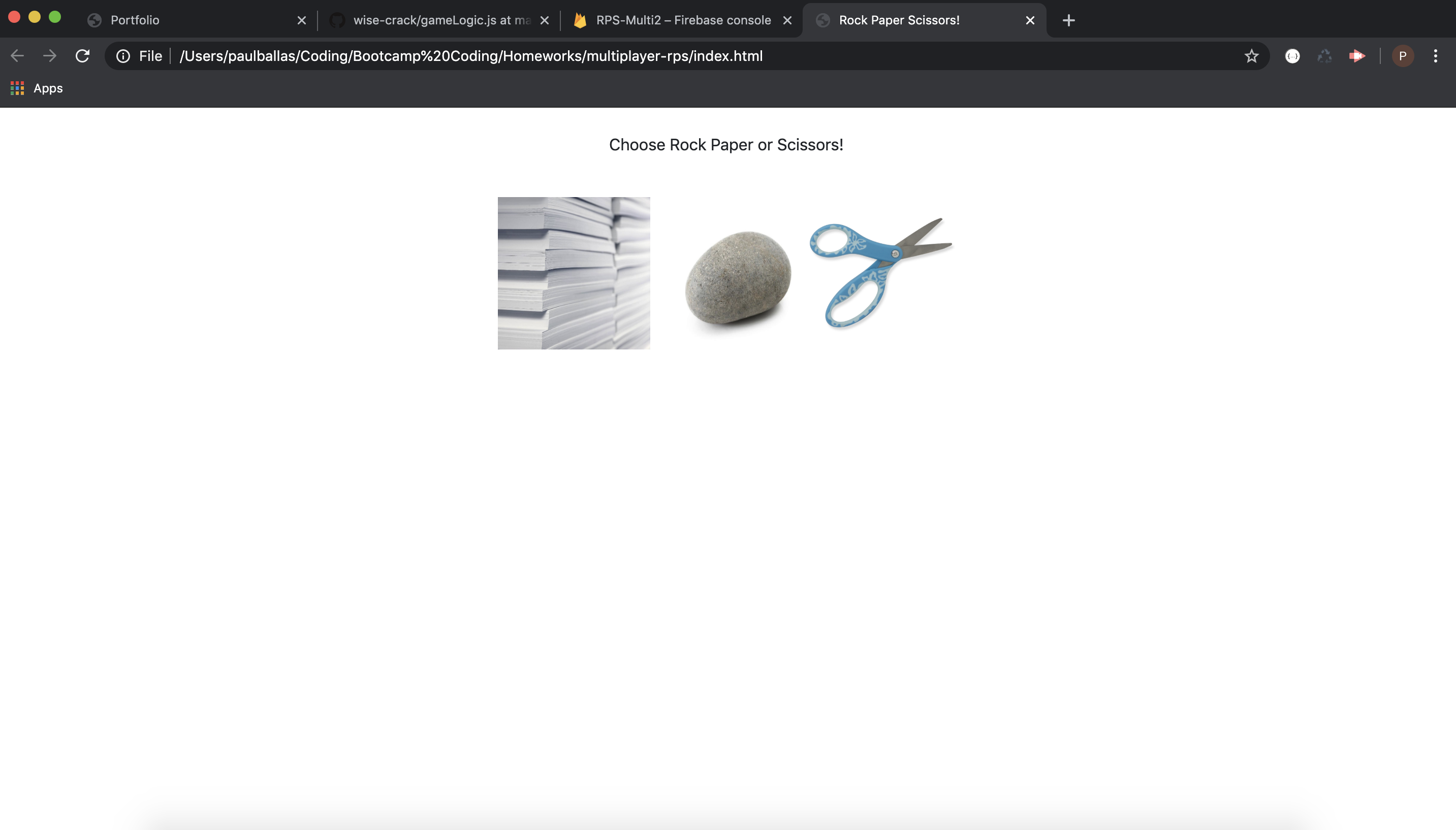Open a new browser tab
Image resolution: width=1456 pixels, height=830 pixels.
point(1069,20)
